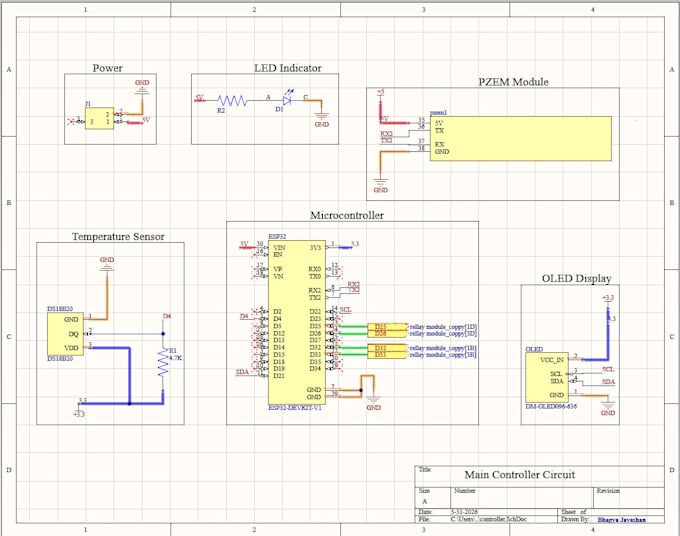This screenshot has width=680, height=536.
Task: Select the ESP32-DEVKIT-V1 component body
Action: (x=297, y=323)
